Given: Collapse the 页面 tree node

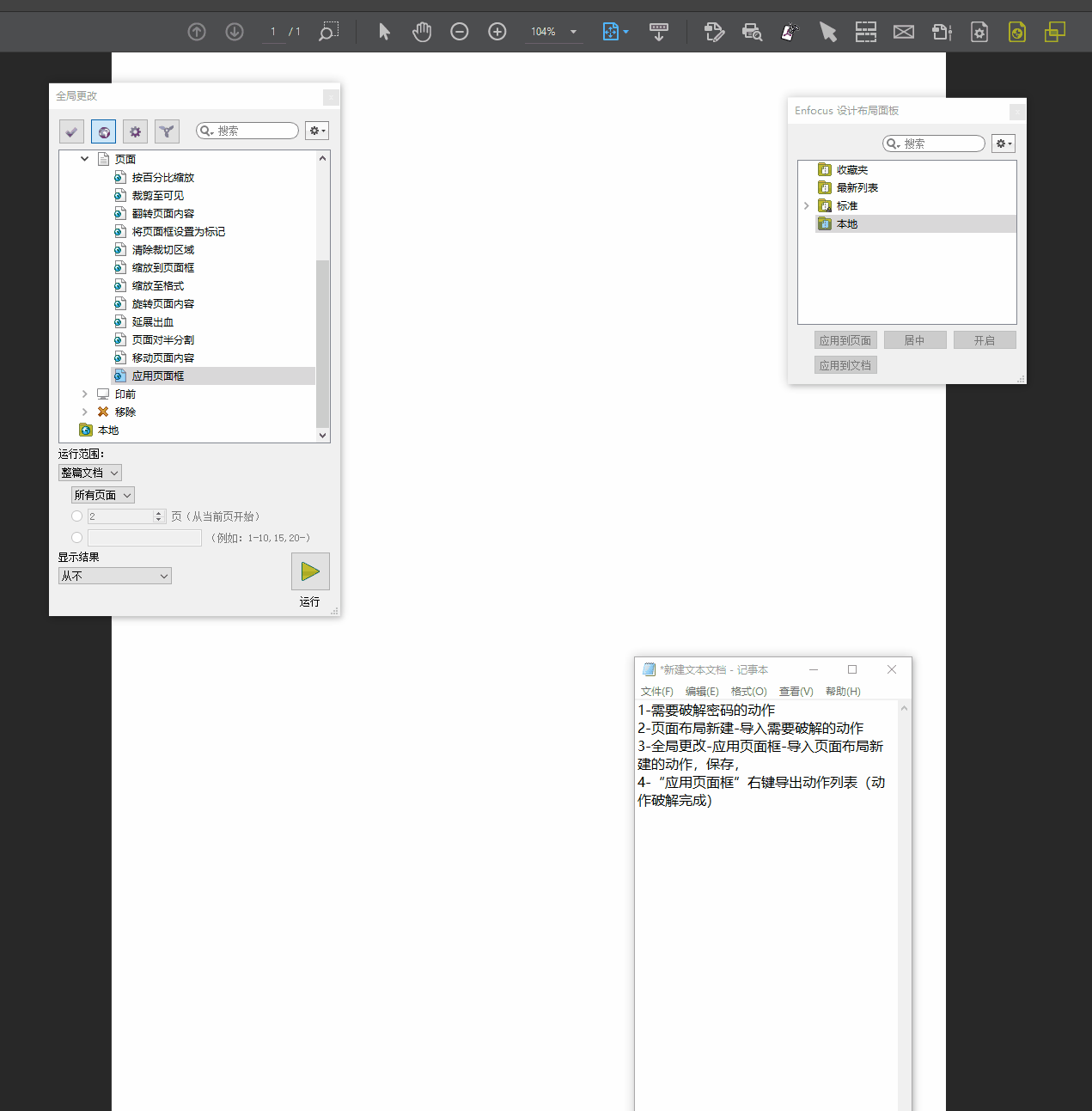Looking at the screenshot, I should [x=84, y=159].
